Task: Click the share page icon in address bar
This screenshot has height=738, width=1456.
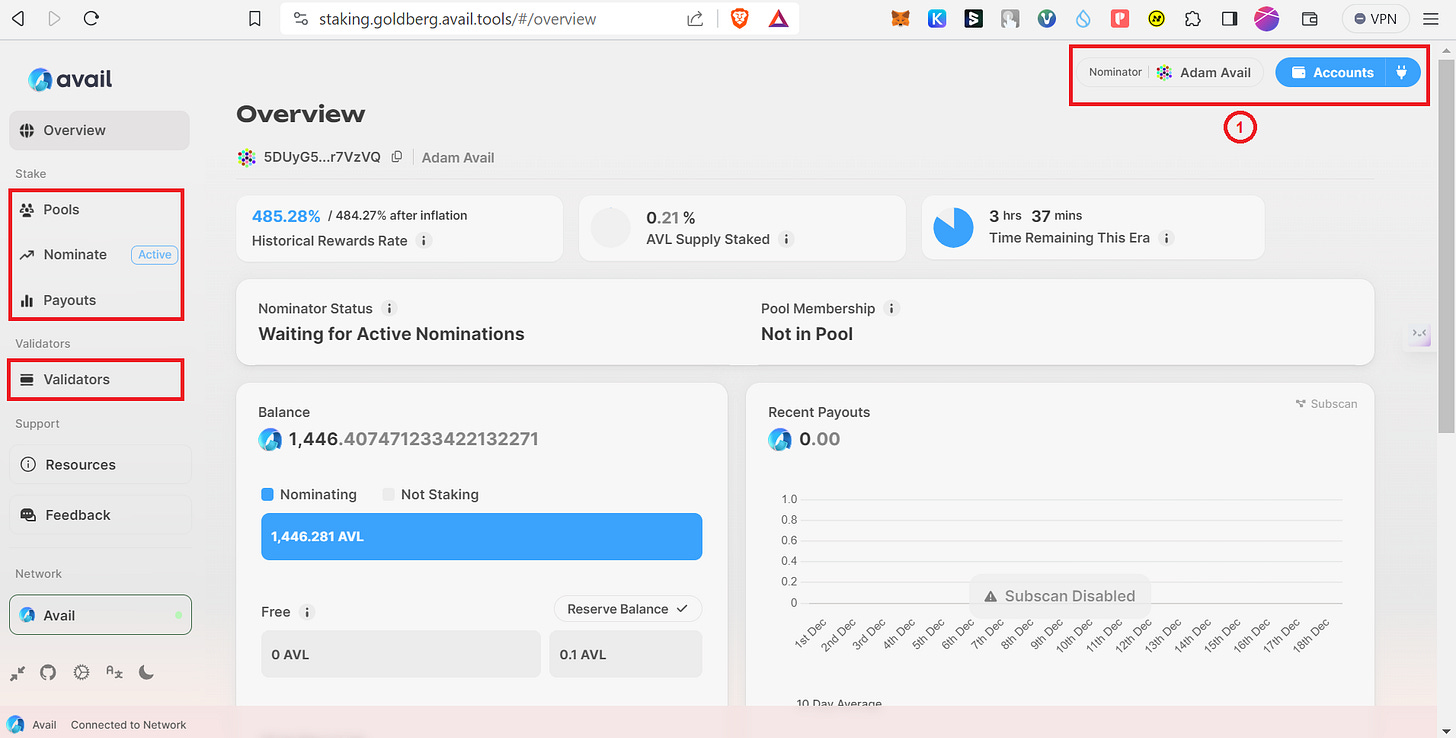Action: click(694, 19)
